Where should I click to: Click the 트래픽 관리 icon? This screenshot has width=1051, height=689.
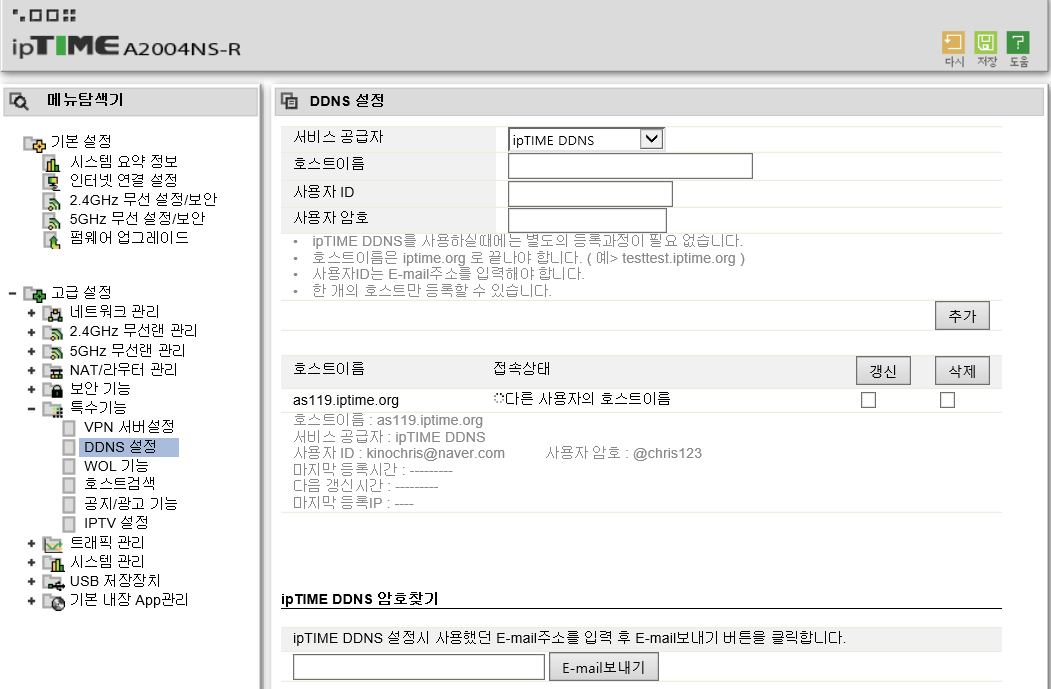click(53, 544)
